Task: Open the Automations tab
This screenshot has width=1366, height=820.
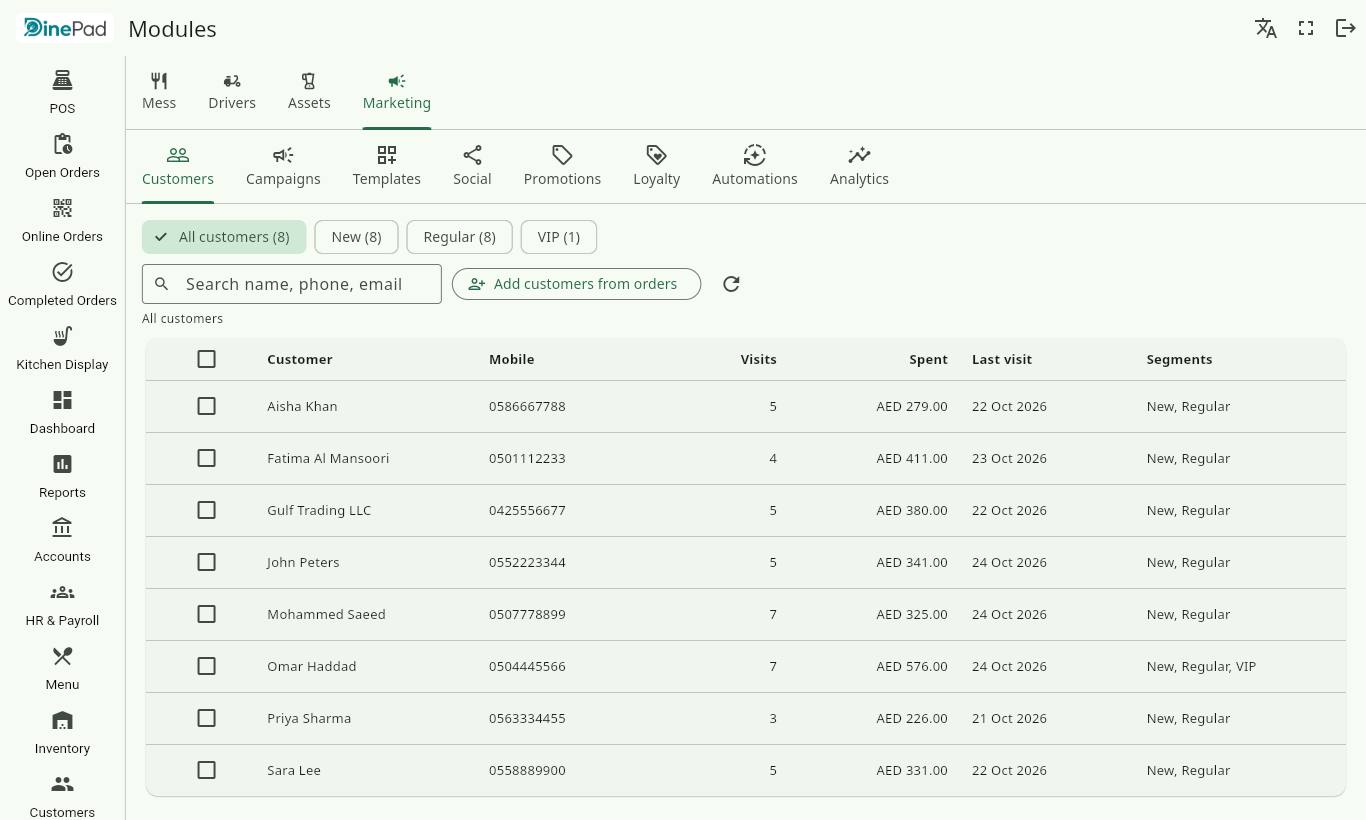Action: point(755,167)
